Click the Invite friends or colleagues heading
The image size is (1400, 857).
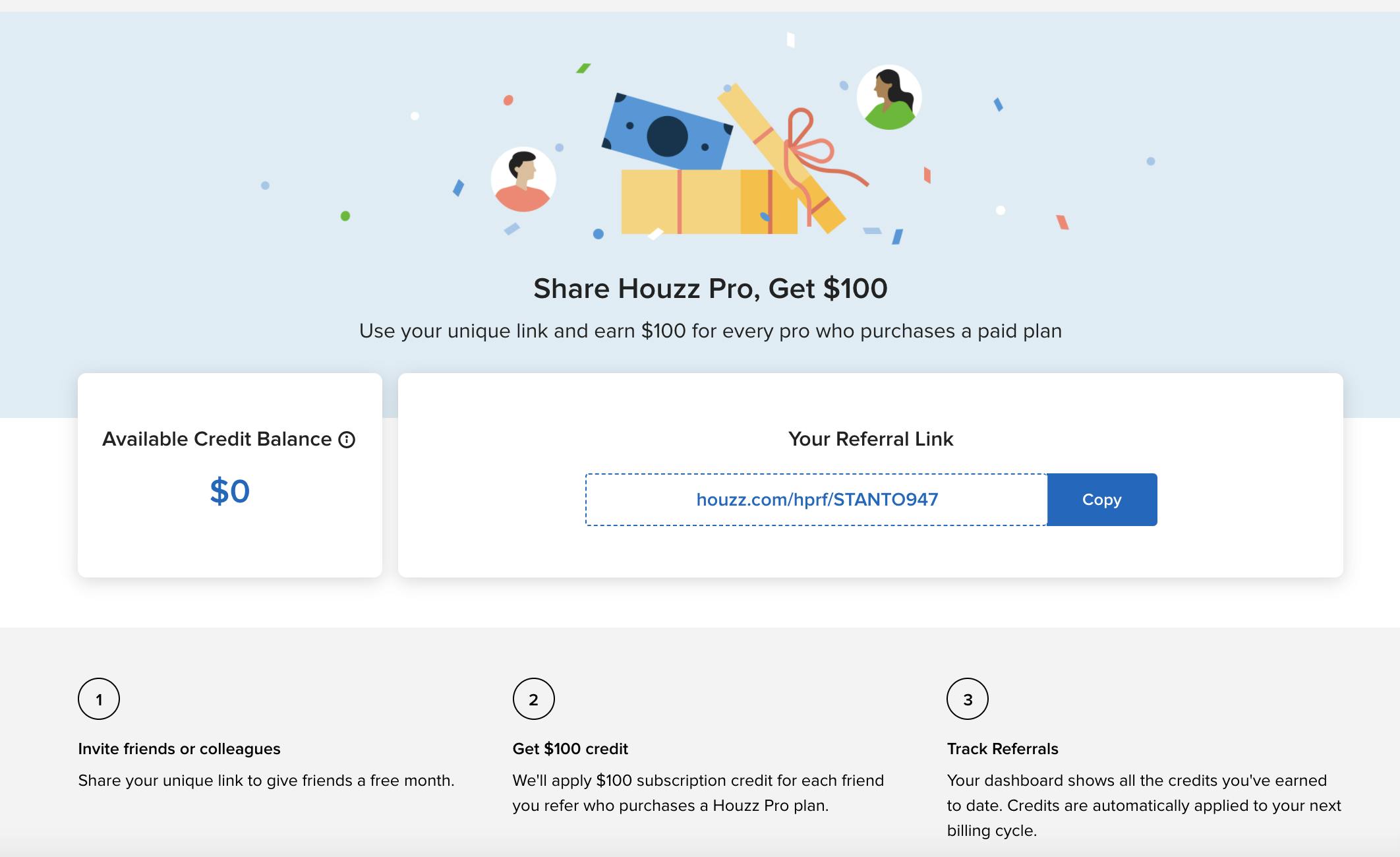(x=179, y=749)
